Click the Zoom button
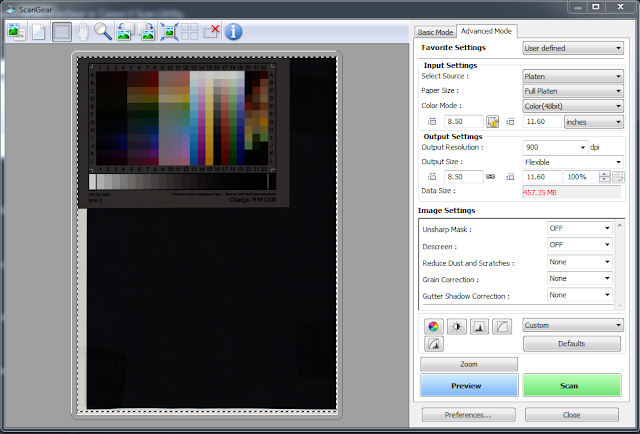640x434 pixels. pyautogui.click(x=469, y=364)
